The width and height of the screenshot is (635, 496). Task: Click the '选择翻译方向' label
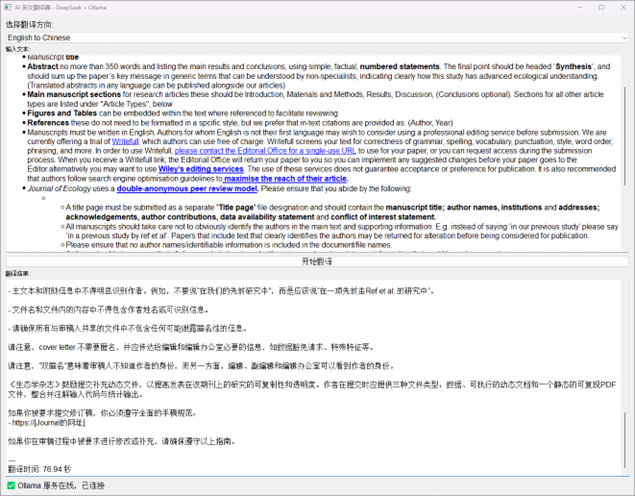[30, 25]
